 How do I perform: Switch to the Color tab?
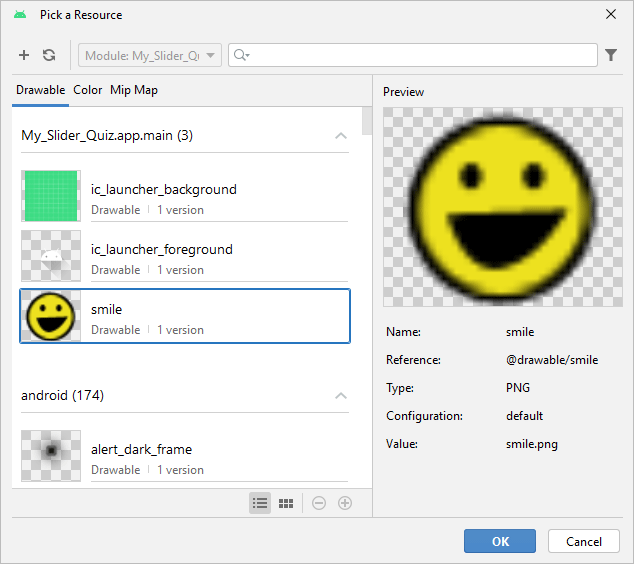[88, 90]
